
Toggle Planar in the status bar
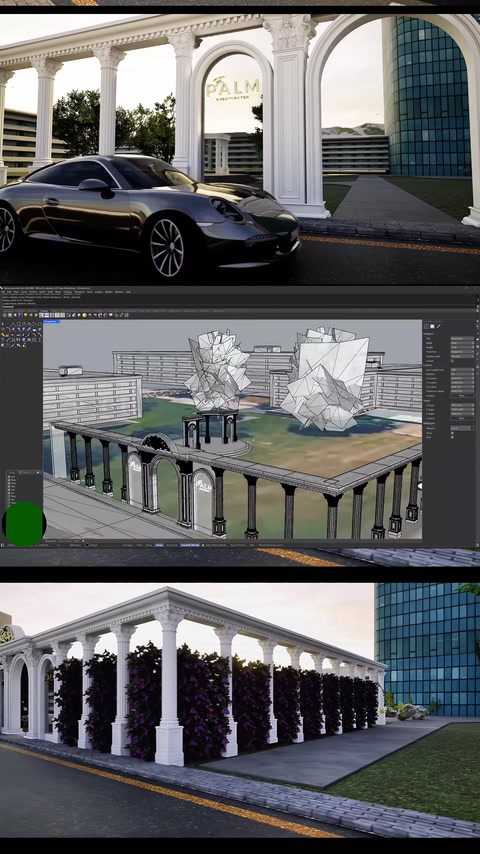[x=149, y=545]
